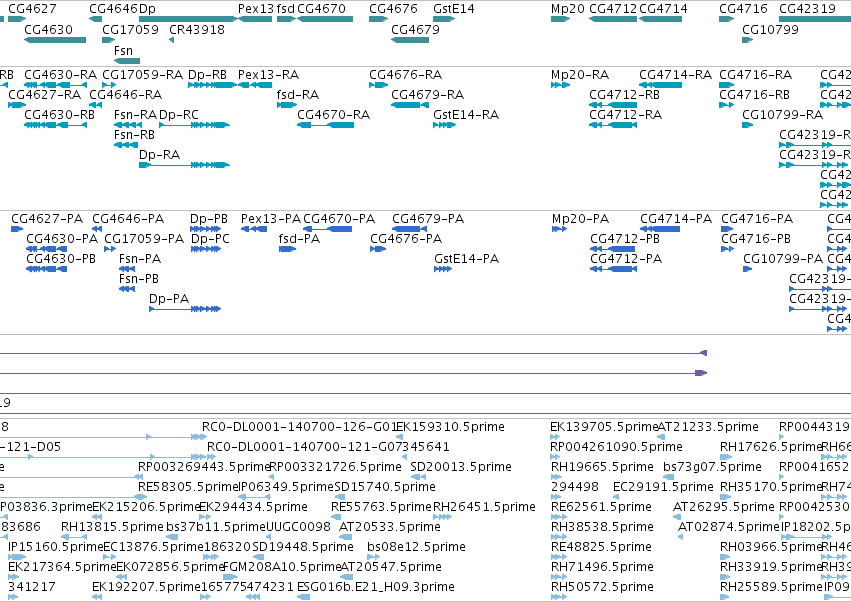851x602 pixels.
Task: Click the CG4712-RB transcript label
Action: click(x=625, y=94)
